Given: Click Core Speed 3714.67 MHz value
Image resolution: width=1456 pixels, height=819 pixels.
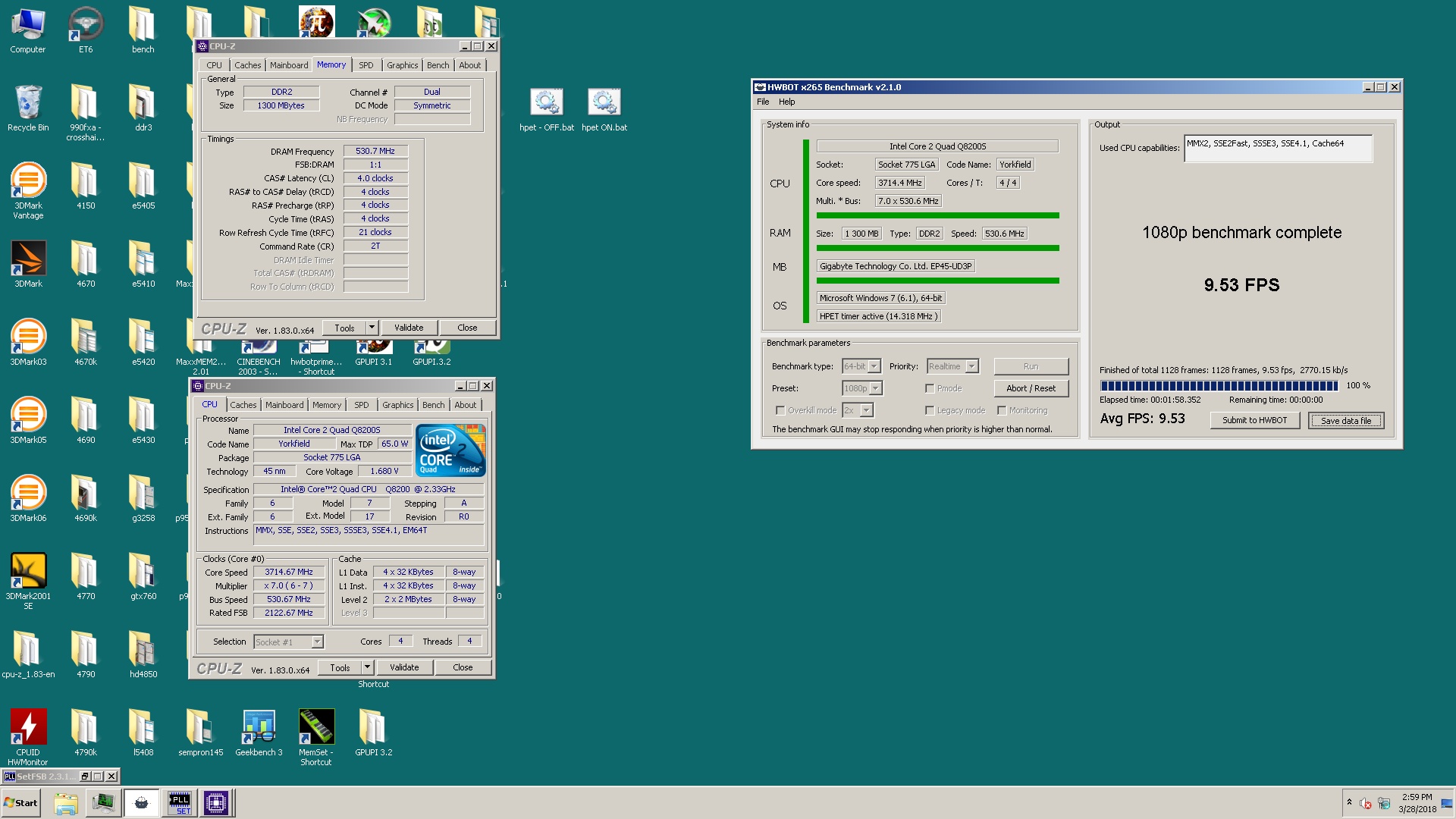Looking at the screenshot, I should point(289,572).
